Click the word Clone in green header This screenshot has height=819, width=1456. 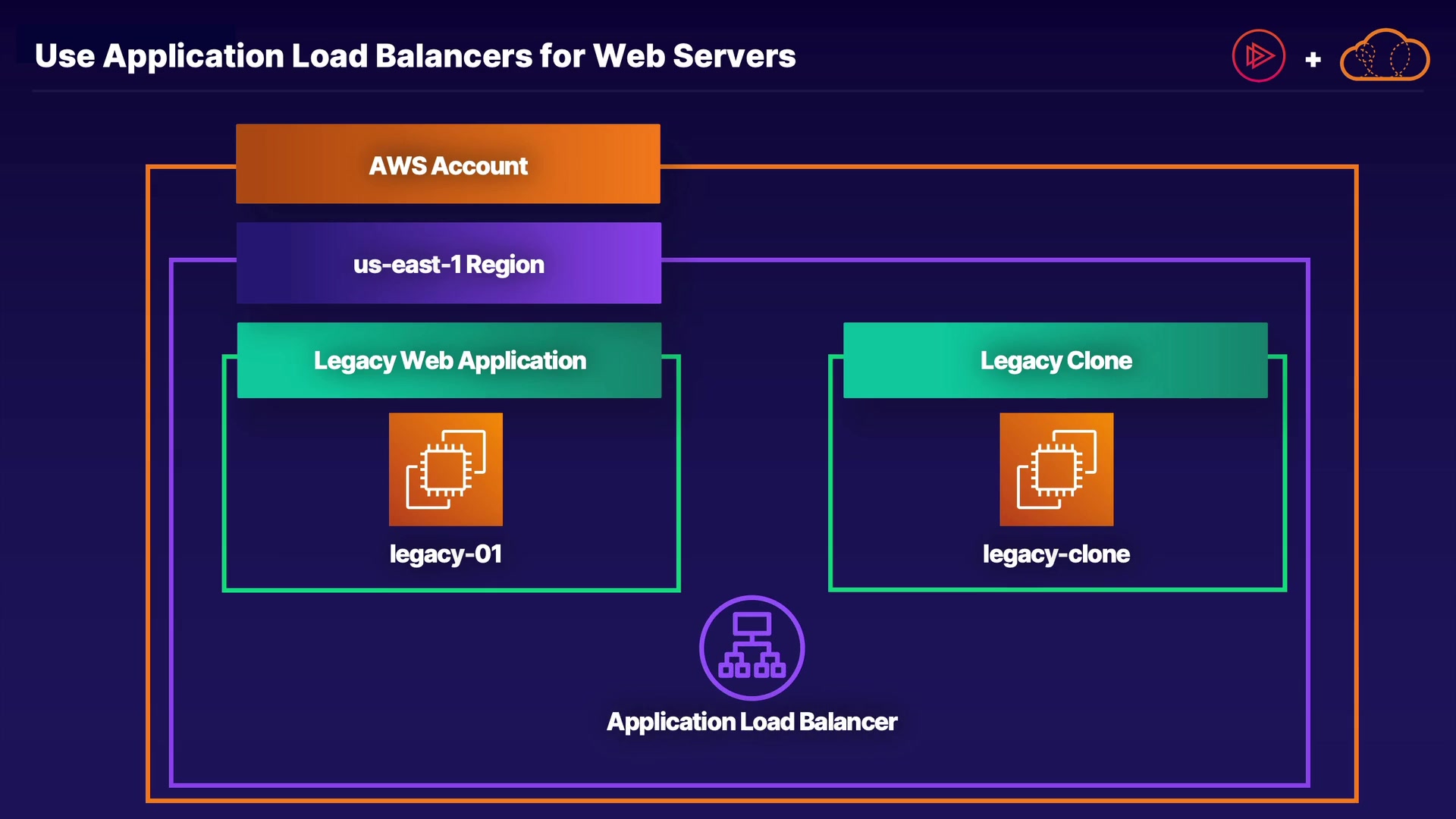tap(1099, 360)
